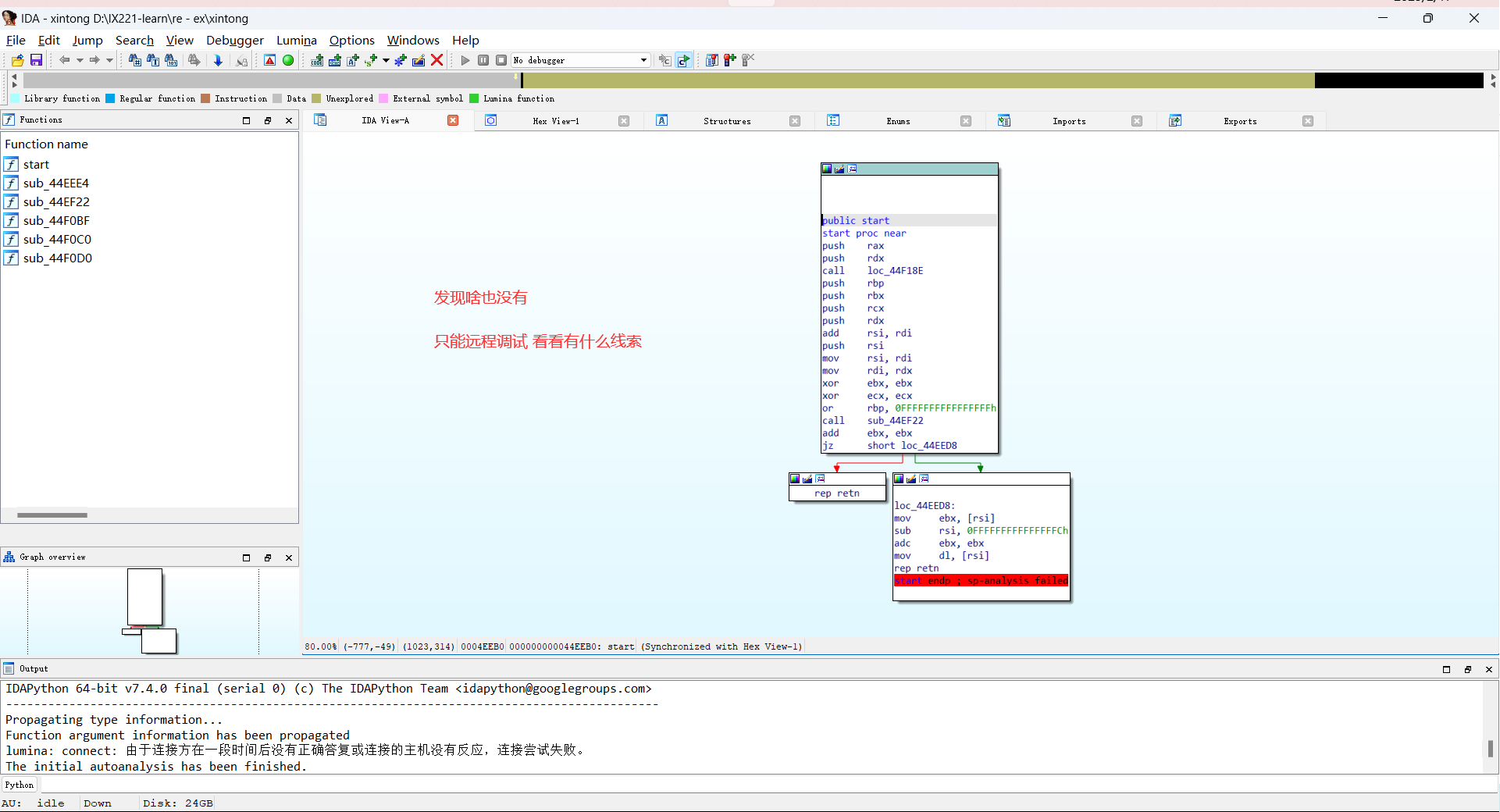Click the Library function legend color swatch
The height and width of the screenshot is (812, 1500).
(15, 98)
